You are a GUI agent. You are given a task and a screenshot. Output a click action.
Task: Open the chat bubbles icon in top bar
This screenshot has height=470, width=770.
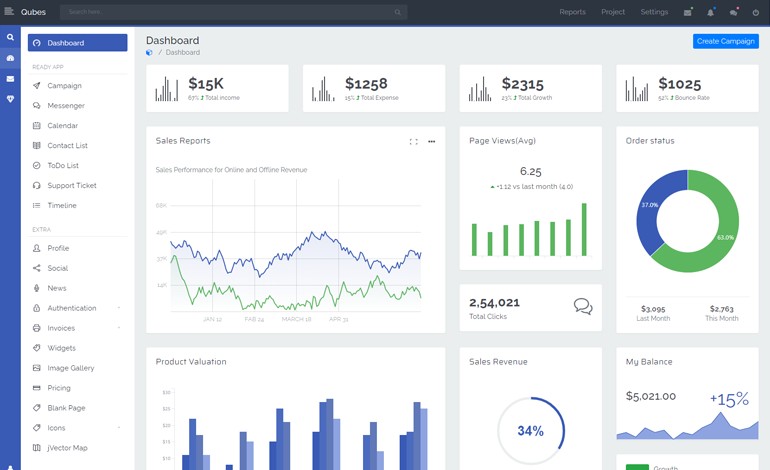tap(733, 12)
